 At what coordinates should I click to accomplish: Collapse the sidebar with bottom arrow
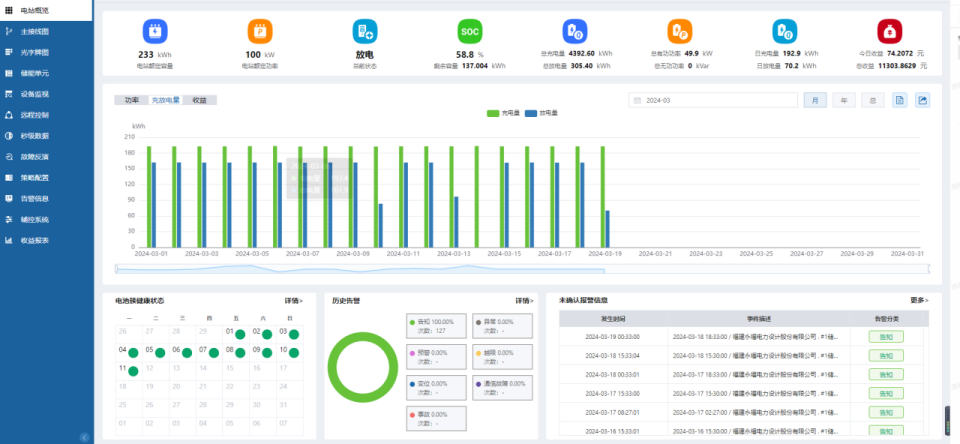84,437
